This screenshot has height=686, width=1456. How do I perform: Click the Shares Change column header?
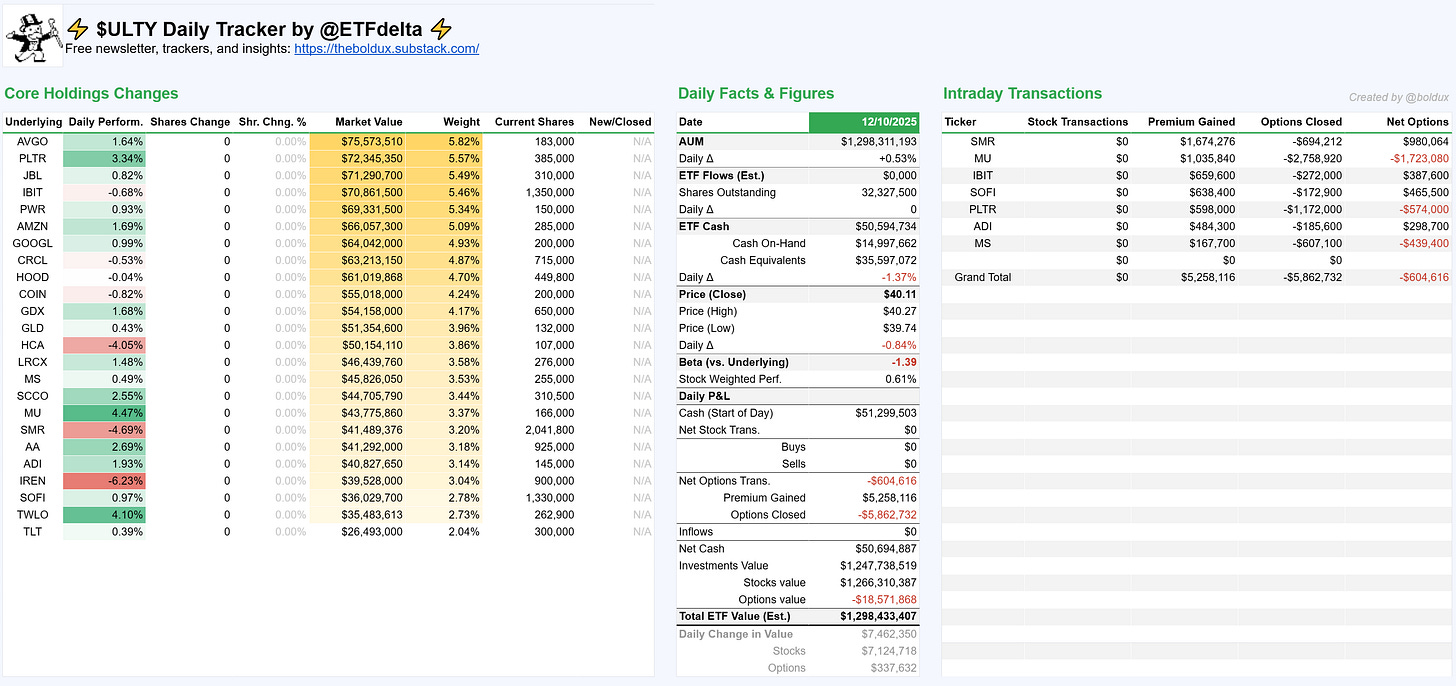click(190, 122)
